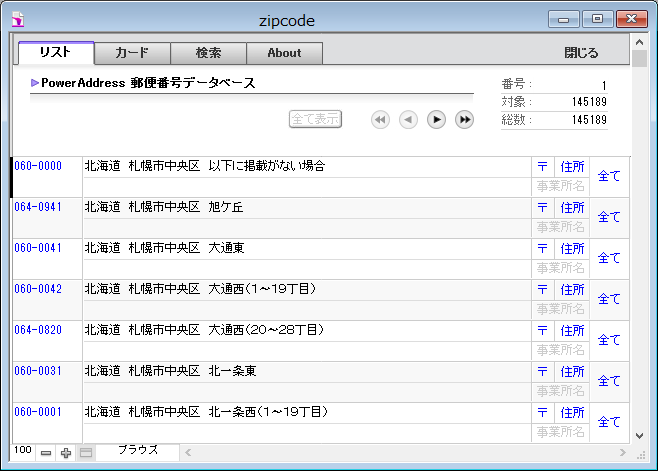The width and height of the screenshot is (658, 471).
Task: Click the 〒 icon for 大通東 row
Action: tap(542, 249)
